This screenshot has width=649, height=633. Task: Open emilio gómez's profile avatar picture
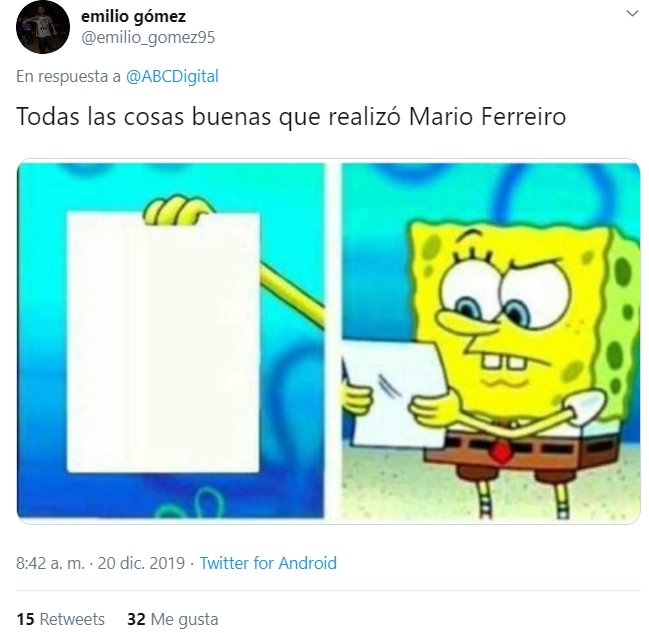pos(43,27)
